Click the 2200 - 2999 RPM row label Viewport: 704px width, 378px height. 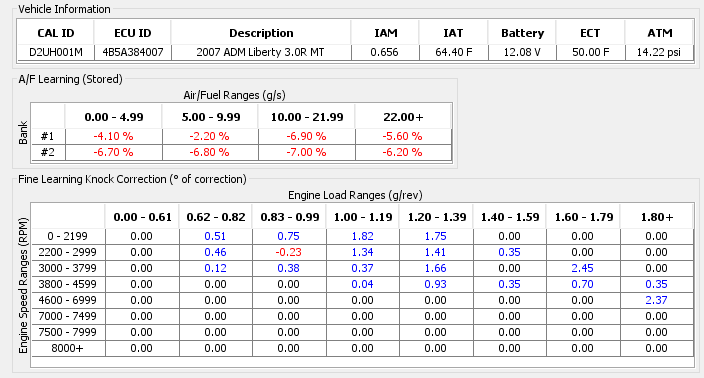click(67, 252)
